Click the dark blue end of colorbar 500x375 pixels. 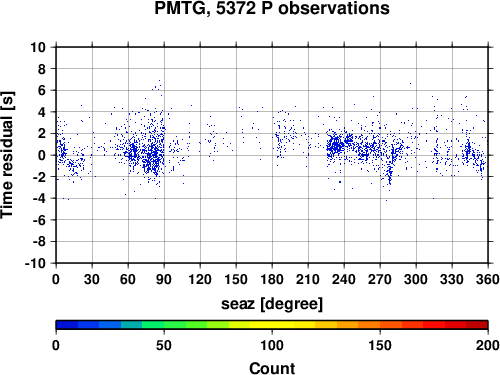(x=67, y=325)
